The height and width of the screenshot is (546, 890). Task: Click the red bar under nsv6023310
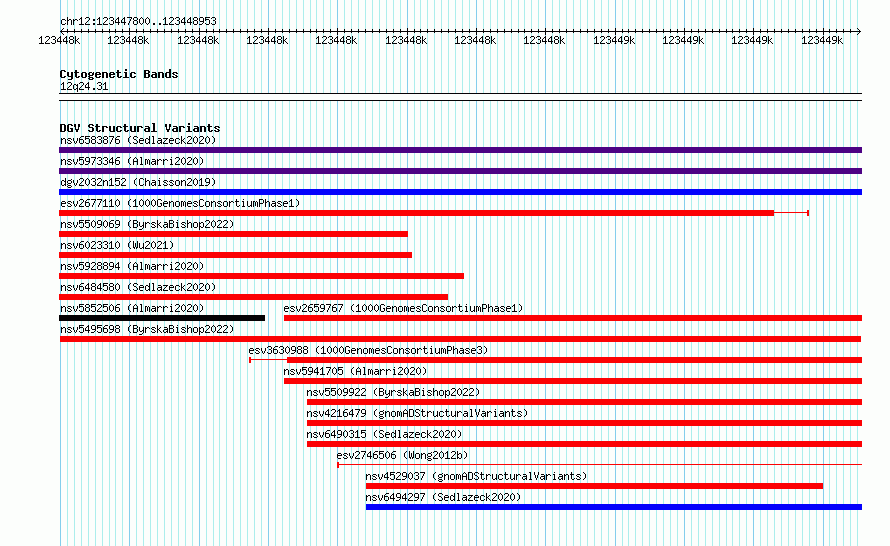(x=236, y=255)
